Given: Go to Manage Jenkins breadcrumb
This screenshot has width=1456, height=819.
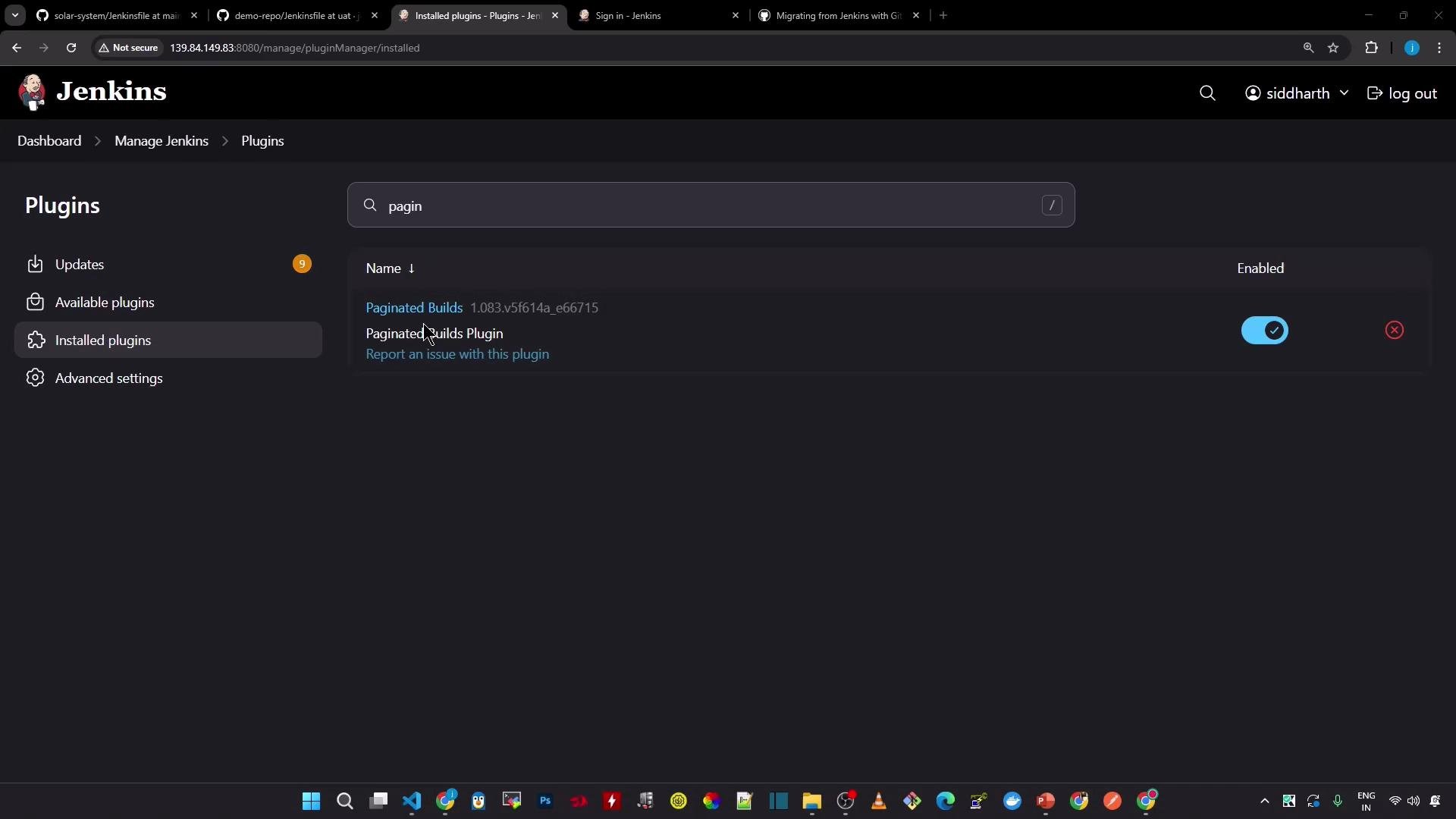Looking at the screenshot, I should pos(162,141).
